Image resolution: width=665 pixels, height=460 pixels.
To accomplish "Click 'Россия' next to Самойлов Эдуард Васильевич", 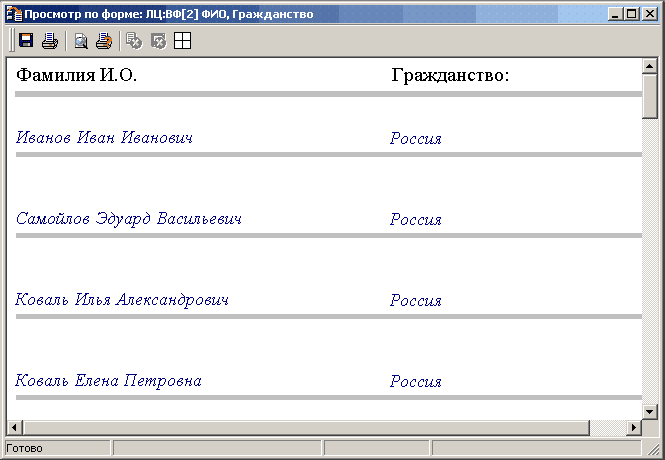I will point(416,219).
